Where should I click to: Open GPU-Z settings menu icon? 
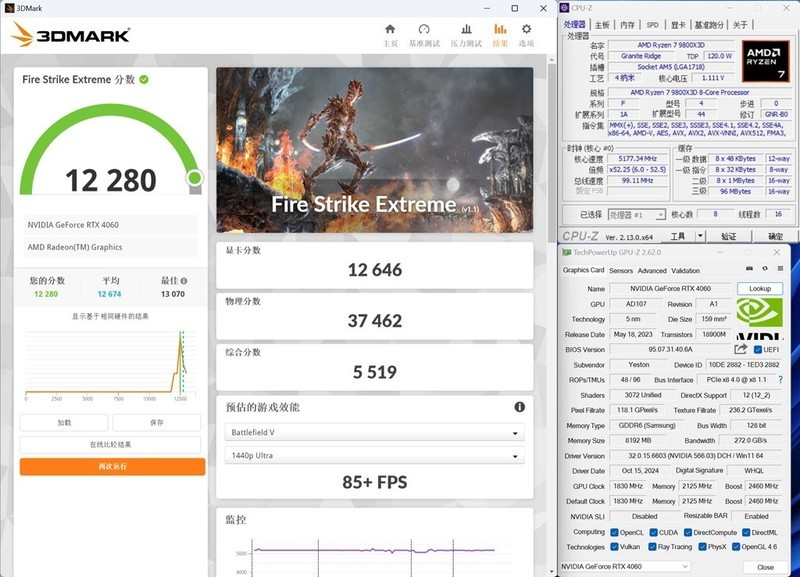(x=778, y=269)
